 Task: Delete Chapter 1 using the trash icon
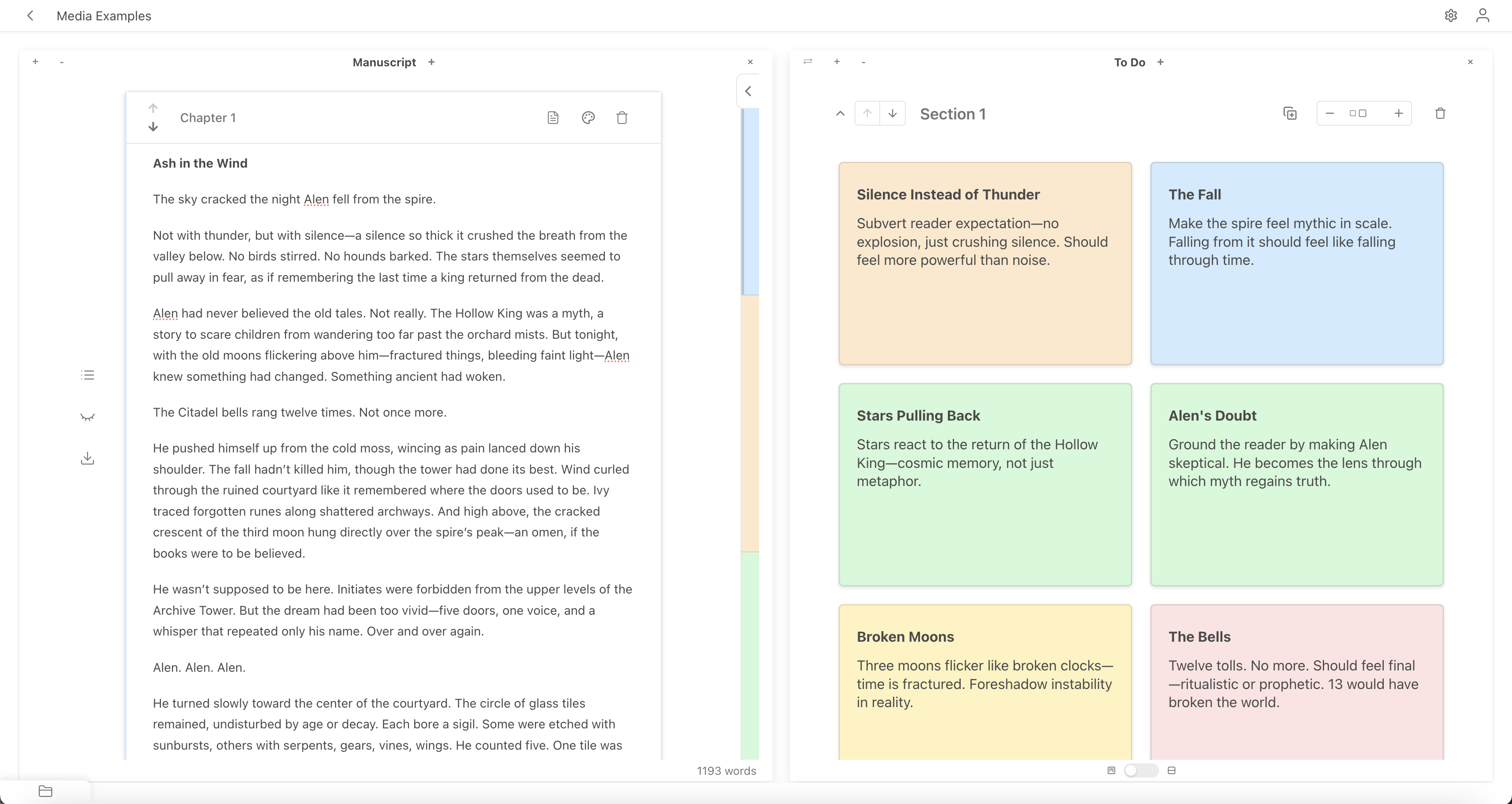(x=622, y=118)
